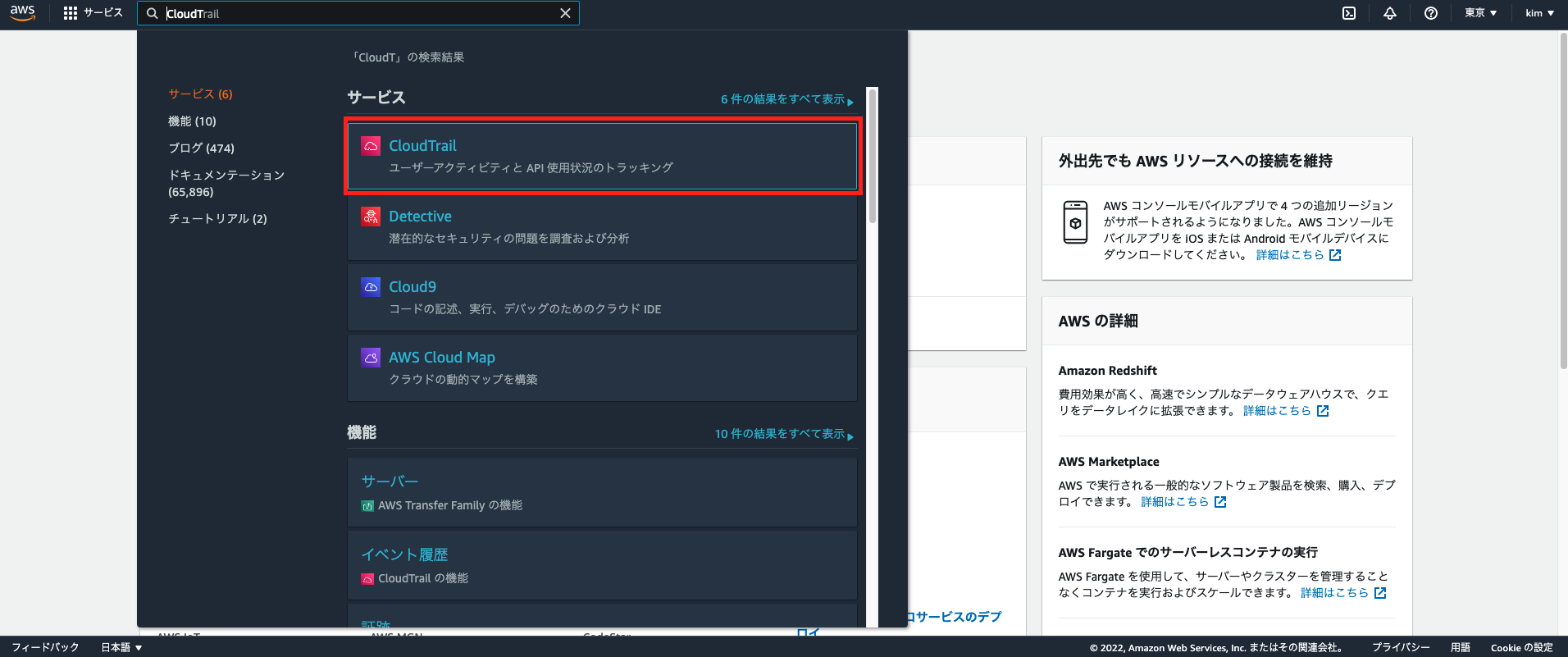Clear the search field with X

(565, 13)
